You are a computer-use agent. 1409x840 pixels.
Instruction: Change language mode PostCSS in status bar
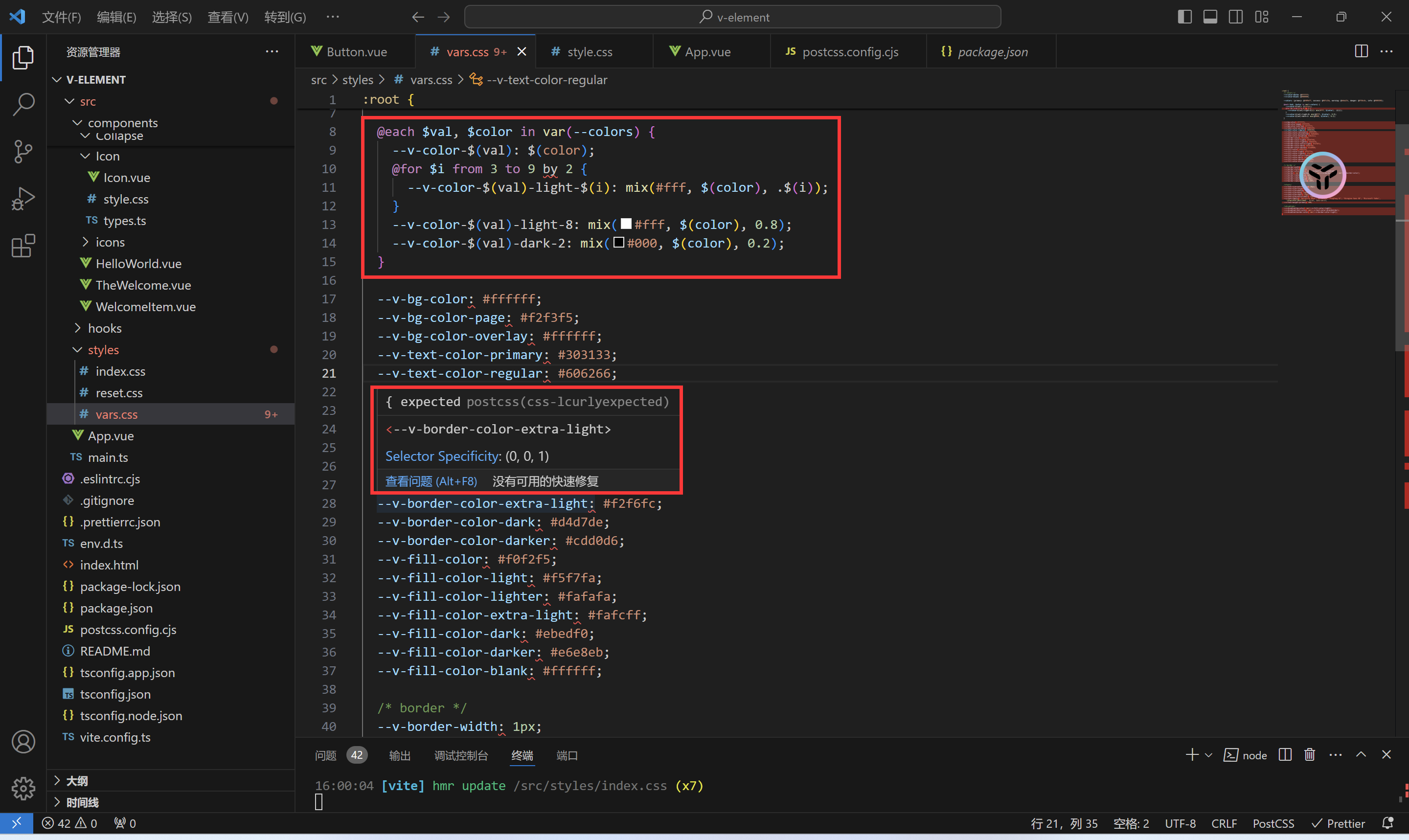coord(1273,823)
